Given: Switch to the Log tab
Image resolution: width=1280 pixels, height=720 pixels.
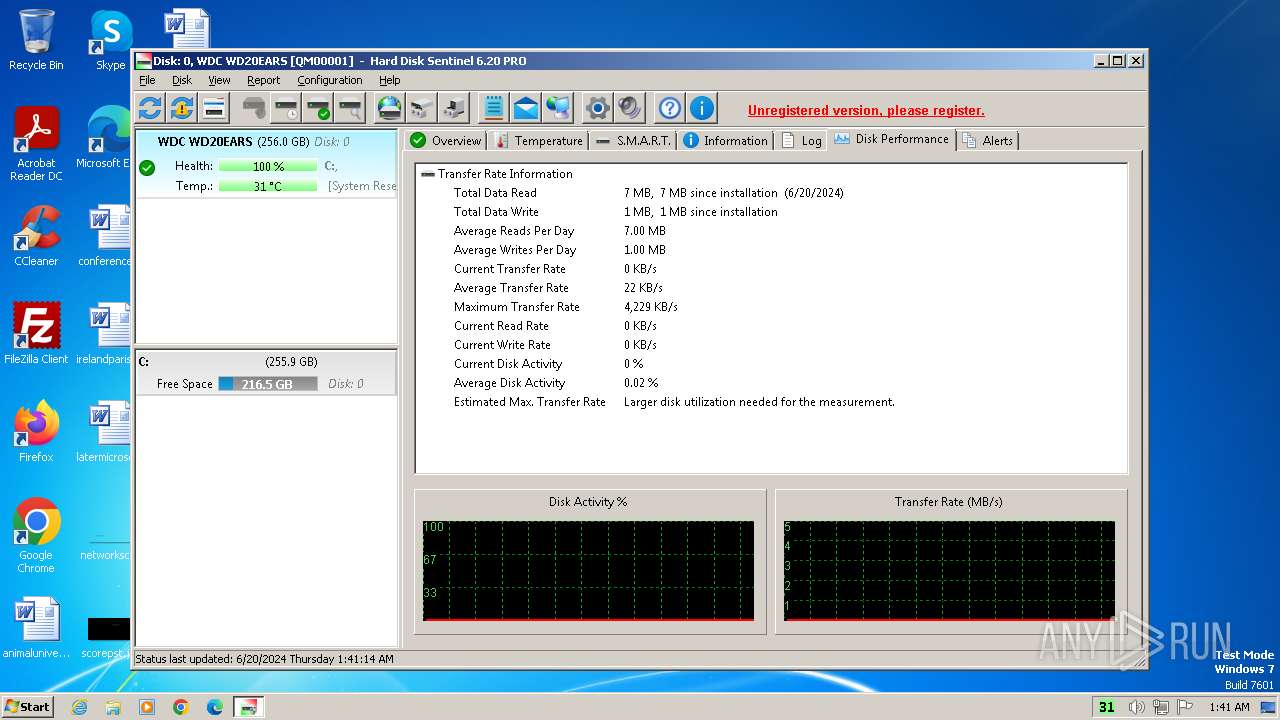Looking at the screenshot, I should click(x=802, y=141).
